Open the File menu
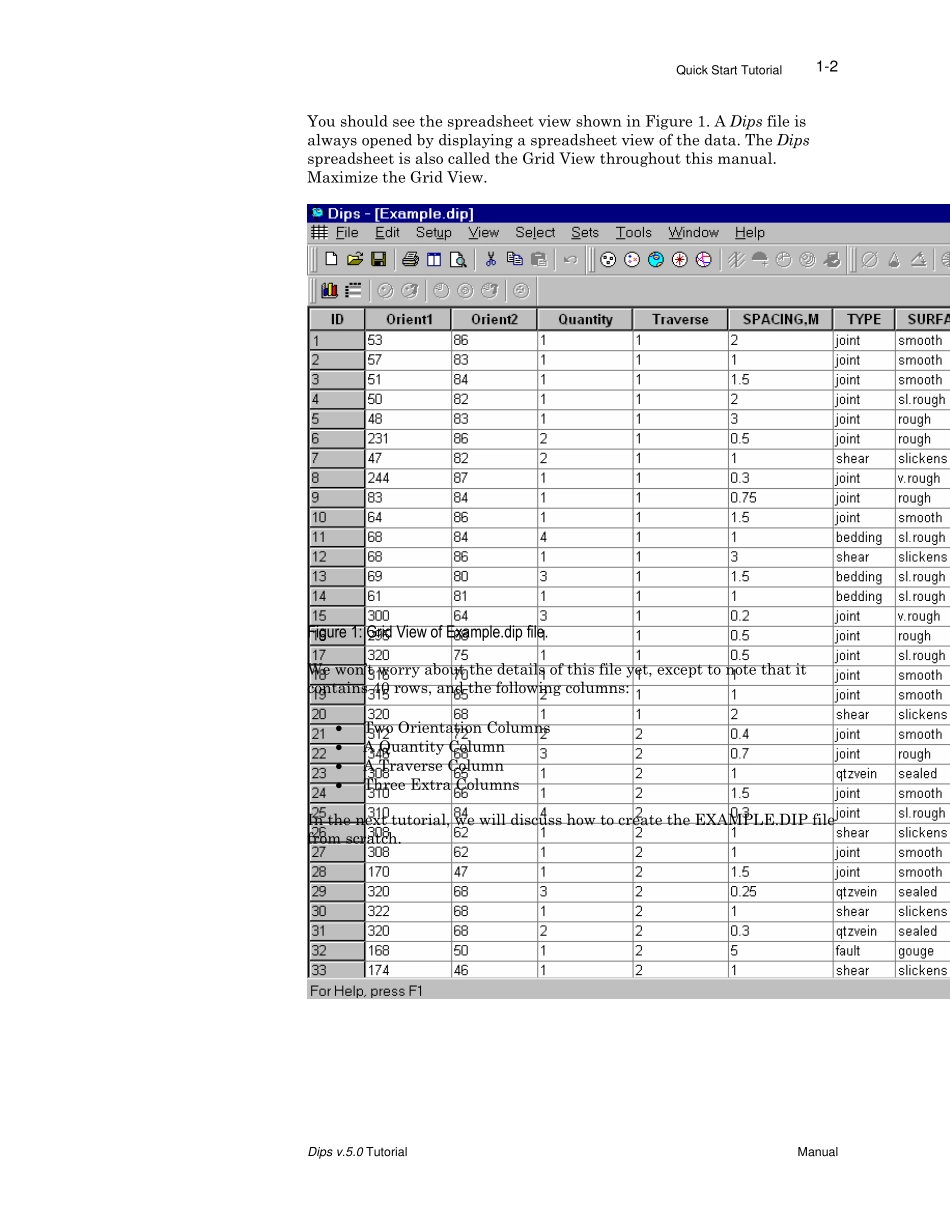The image size is (950, 1230). pos(347,233)
